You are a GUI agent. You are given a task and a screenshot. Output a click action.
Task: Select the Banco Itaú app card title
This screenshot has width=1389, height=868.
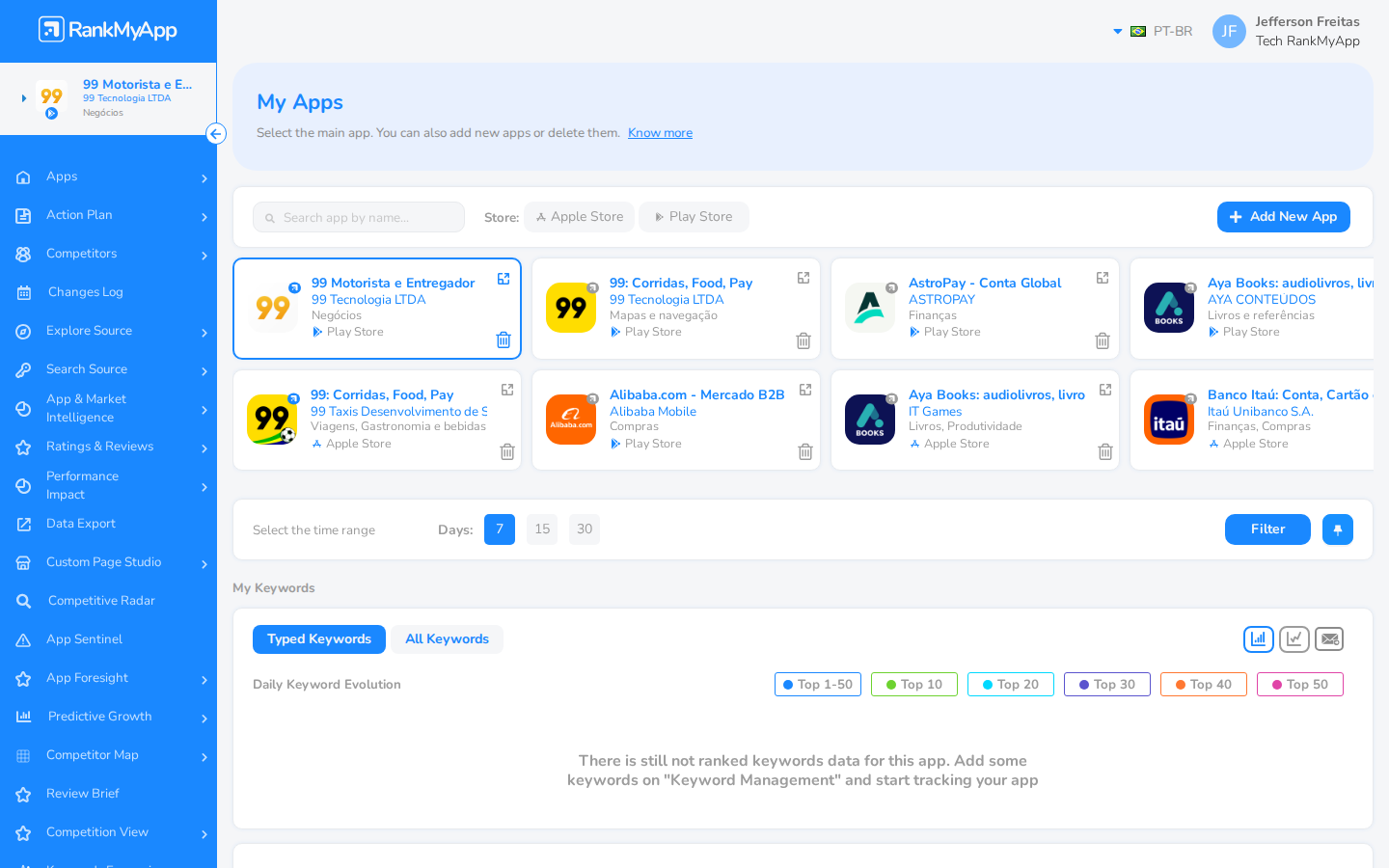point(1291,394)
